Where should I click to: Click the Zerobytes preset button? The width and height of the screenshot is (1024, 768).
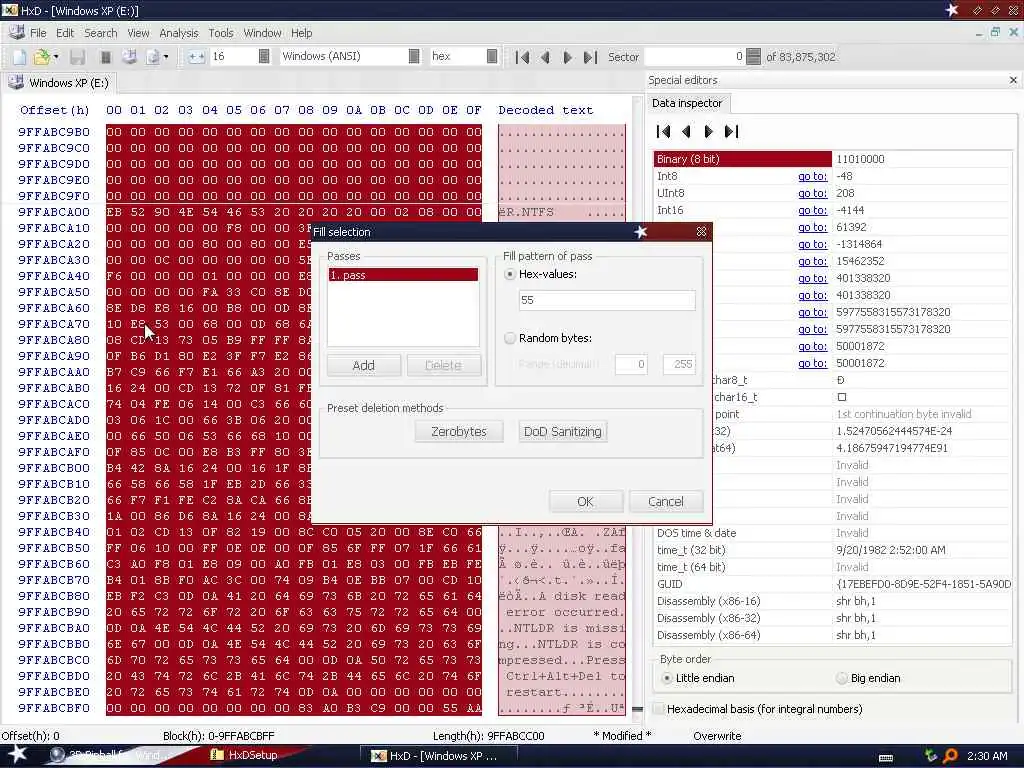tap(458, 432)
